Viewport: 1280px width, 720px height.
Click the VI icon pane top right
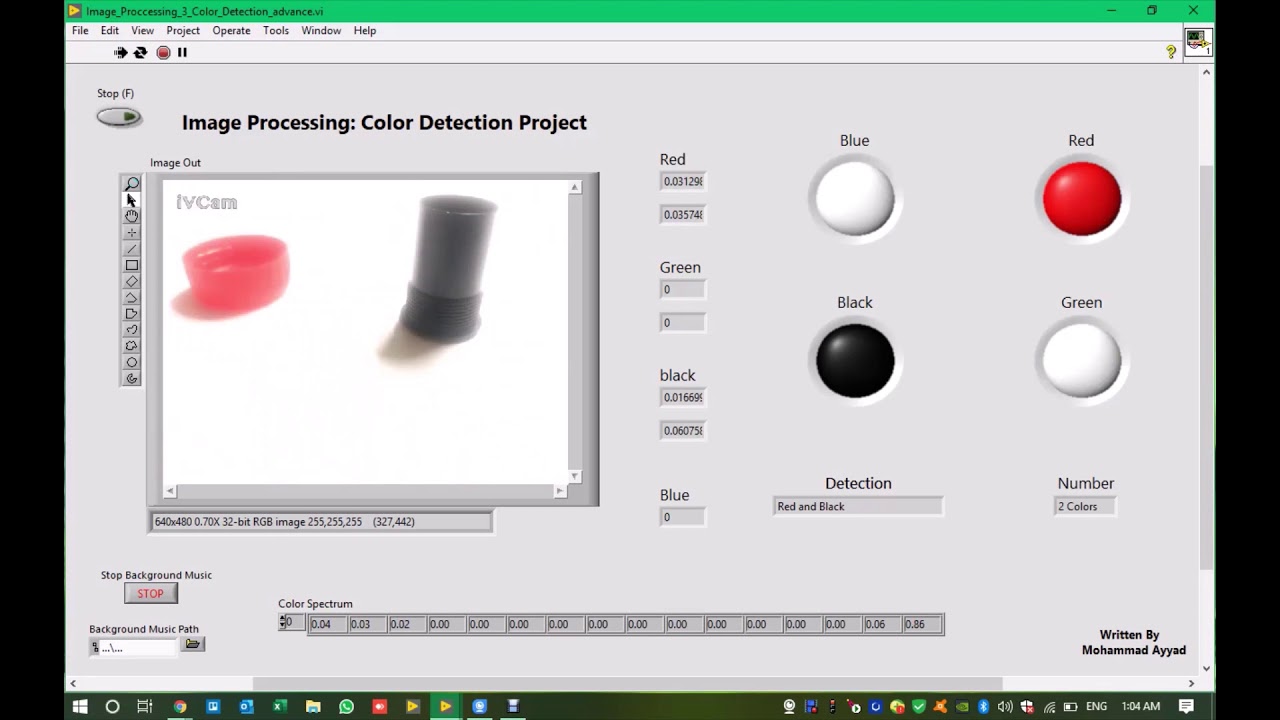coord(1197,42)
